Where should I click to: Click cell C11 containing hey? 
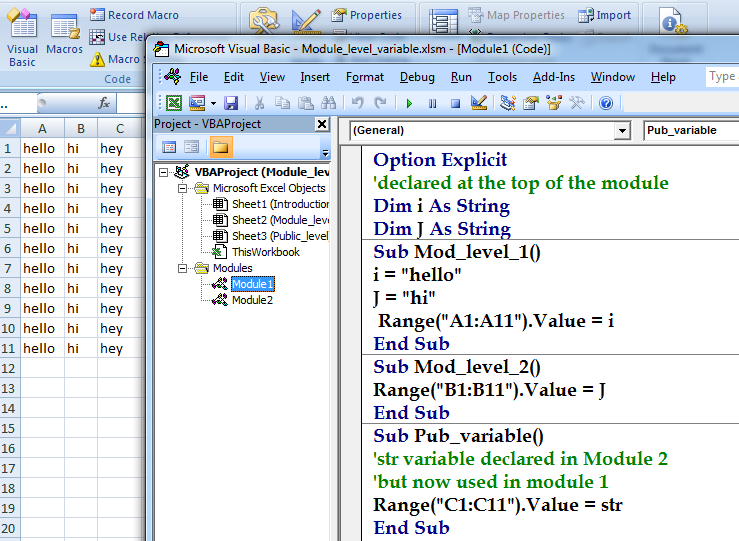tap(120, 348)
